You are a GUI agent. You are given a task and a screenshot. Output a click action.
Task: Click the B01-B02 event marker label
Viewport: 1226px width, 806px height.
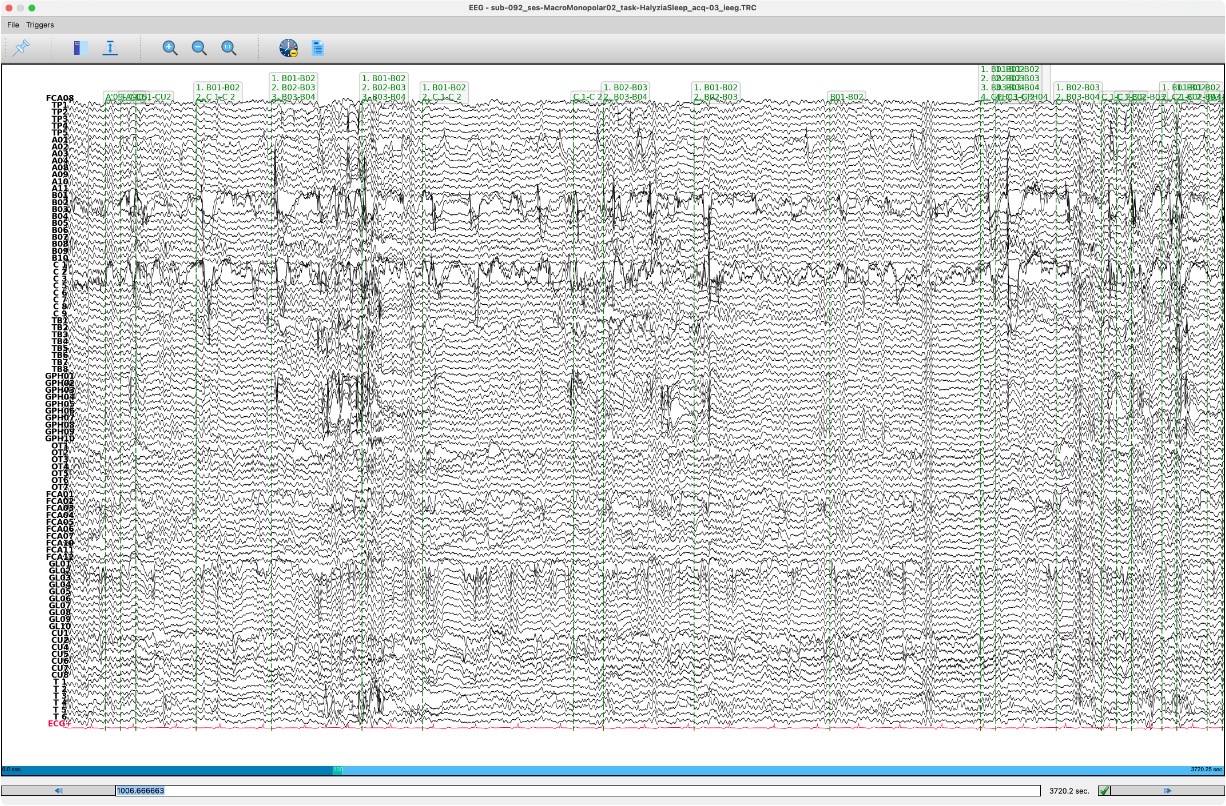846,97
